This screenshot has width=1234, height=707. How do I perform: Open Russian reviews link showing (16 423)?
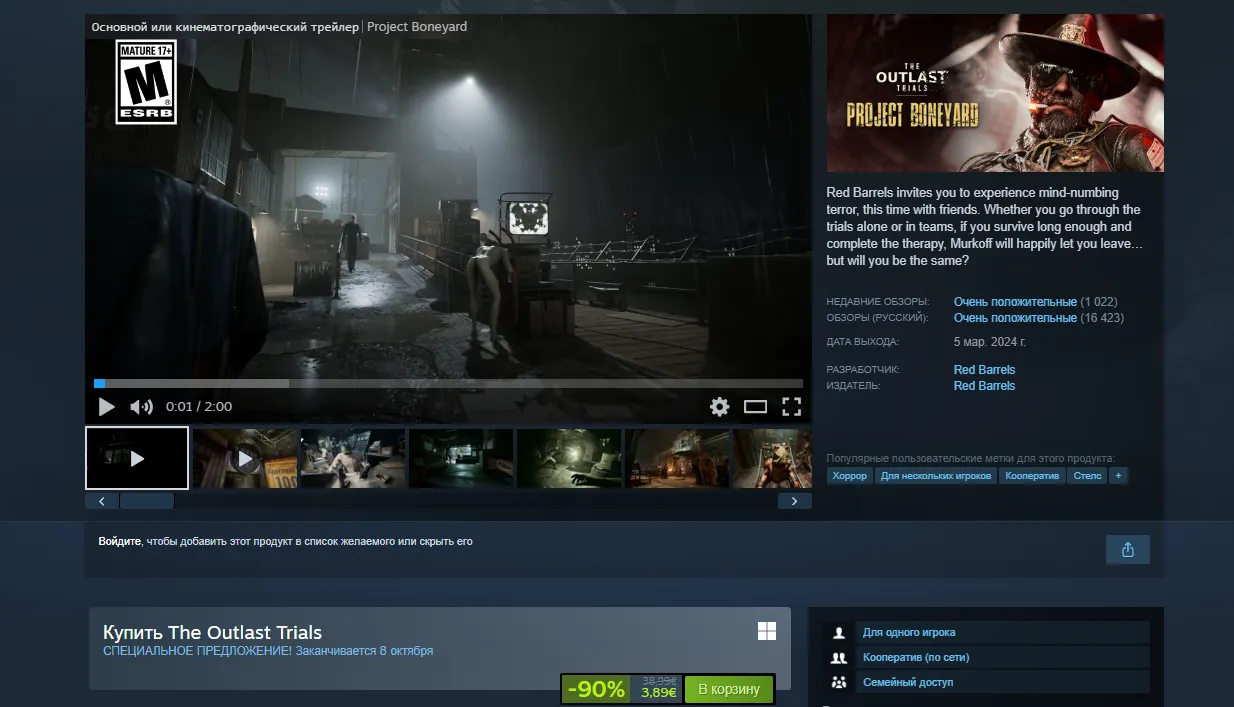1015,318
